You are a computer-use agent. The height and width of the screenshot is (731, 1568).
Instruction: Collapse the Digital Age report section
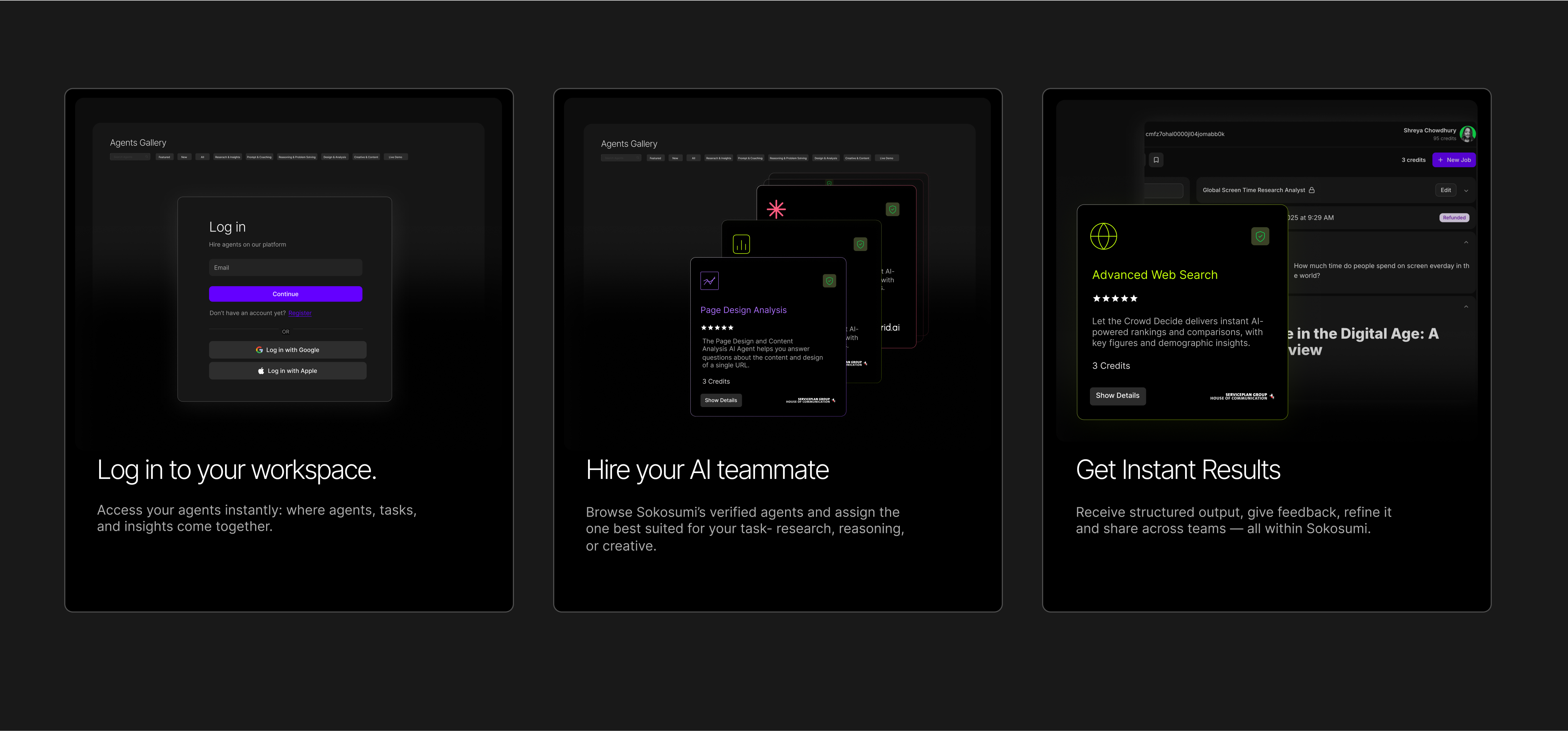[1466, 307]
